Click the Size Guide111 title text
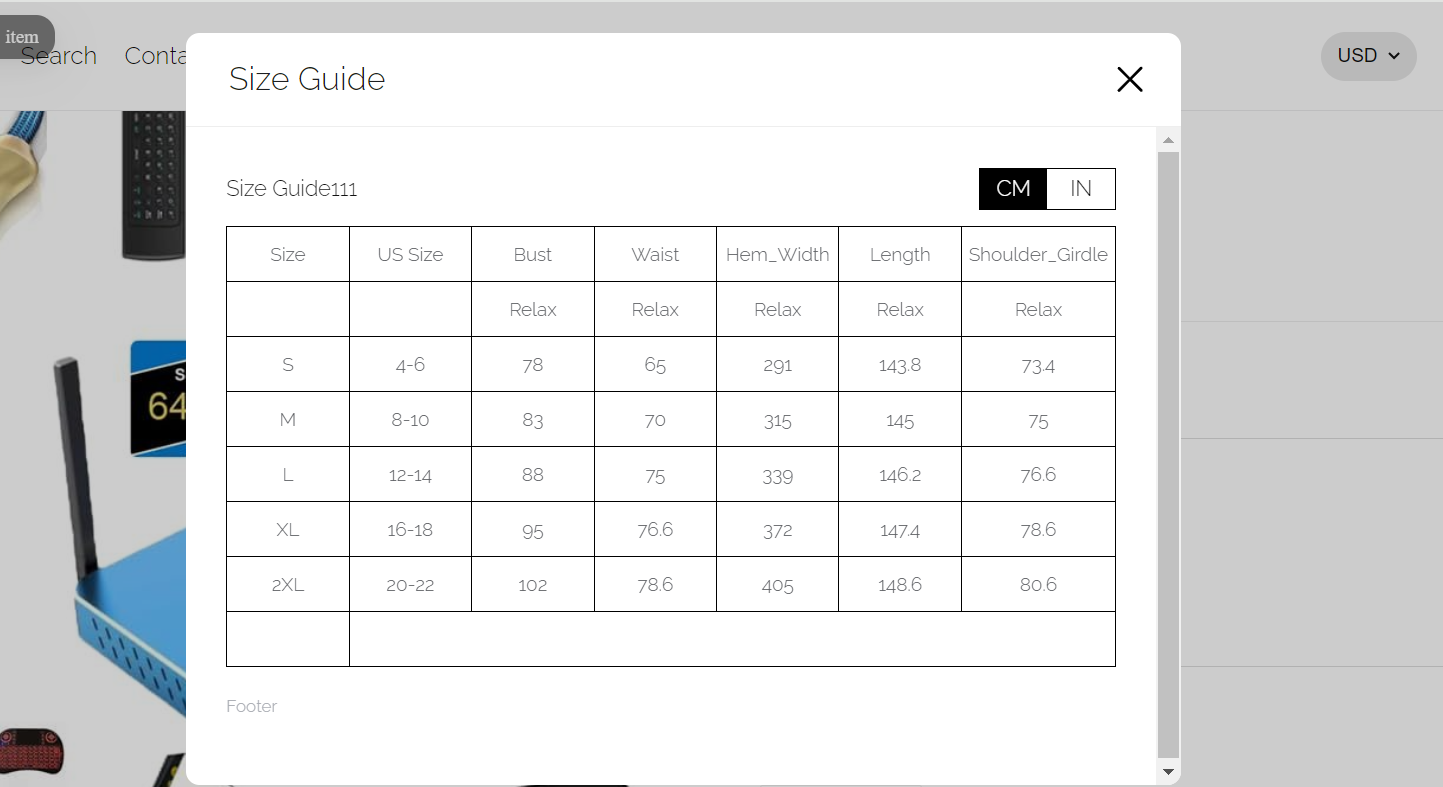The height and width of the screenshot is (787, 1443). click(x=292, y=188)
